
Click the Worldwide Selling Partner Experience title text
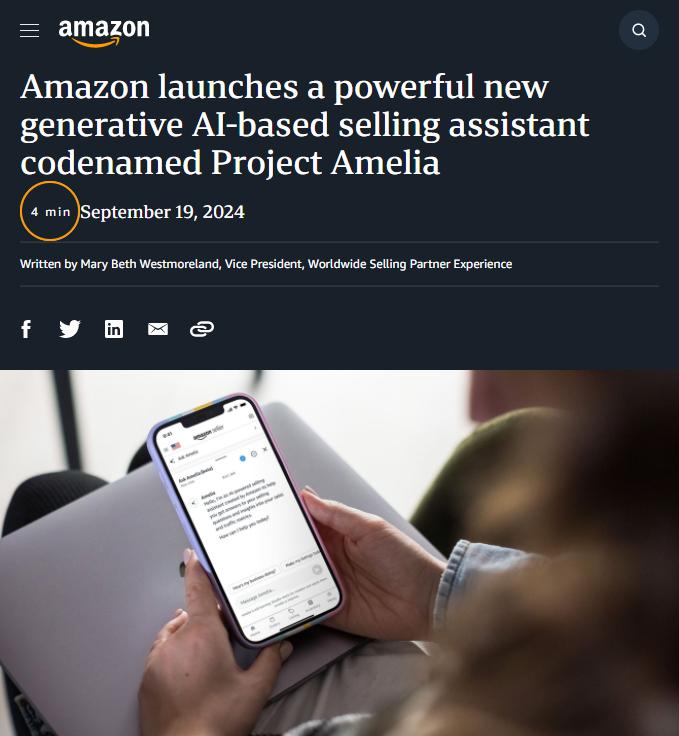[410, 264]
